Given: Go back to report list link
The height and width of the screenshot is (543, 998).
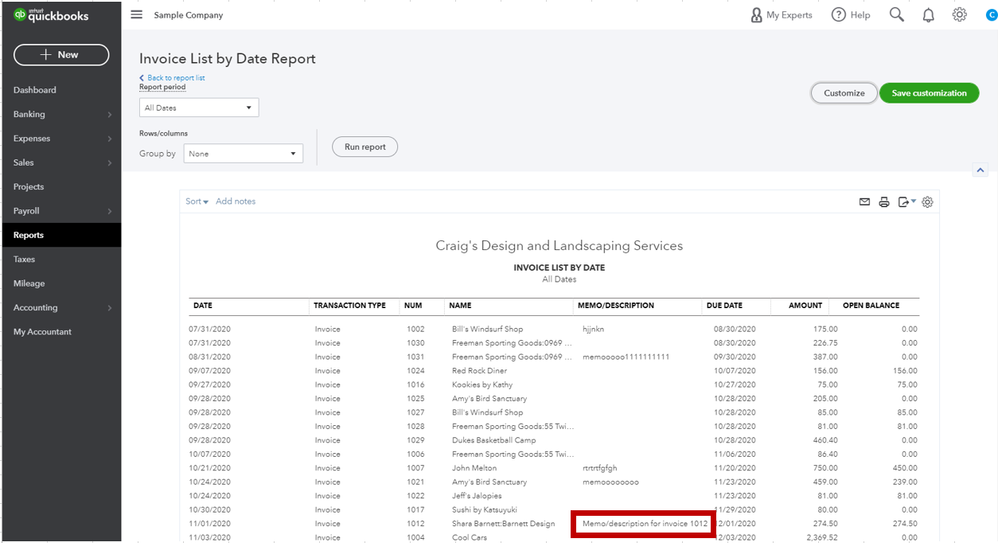Looking at the screenshot, I should [x=172, y=78].
